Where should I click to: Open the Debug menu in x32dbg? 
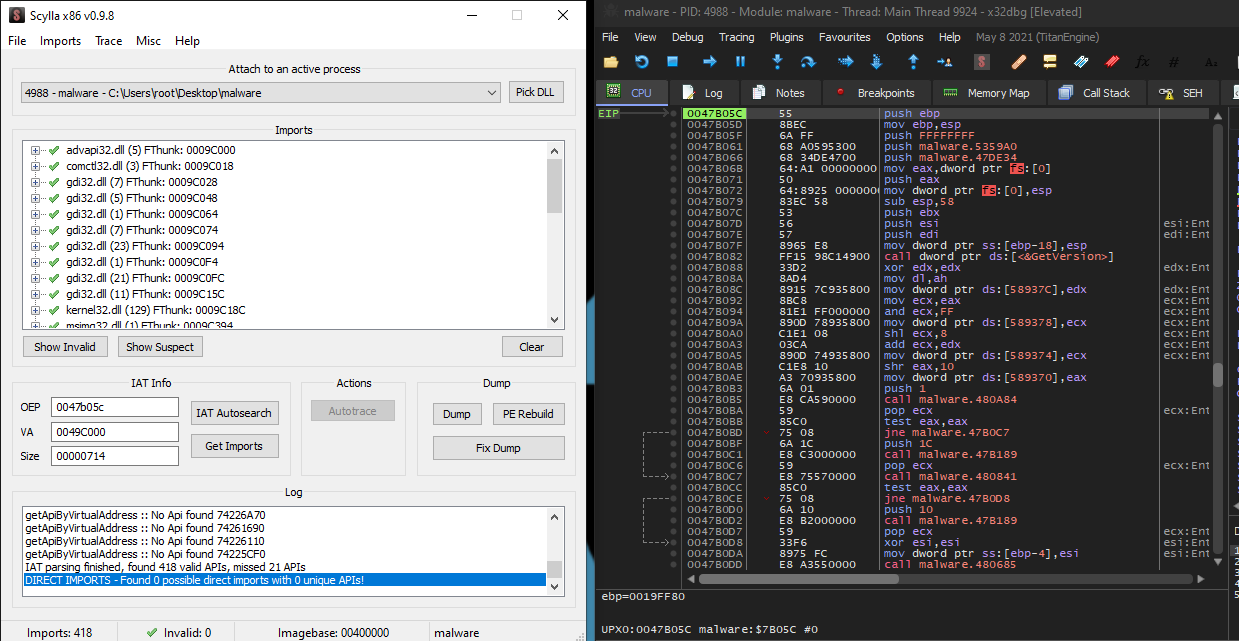(x=688, y=37)
